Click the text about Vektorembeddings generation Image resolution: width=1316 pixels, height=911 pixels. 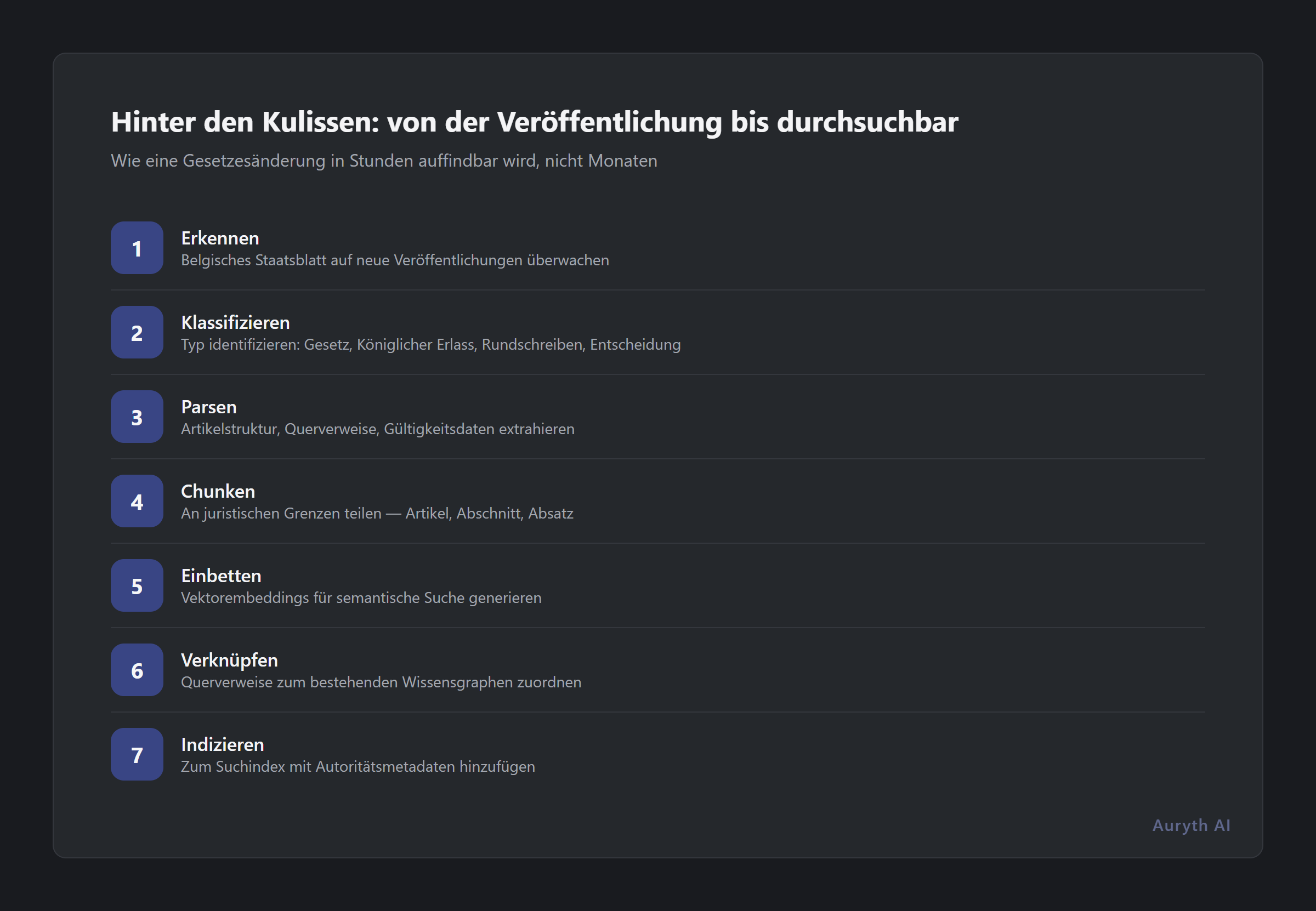point(361,597)
